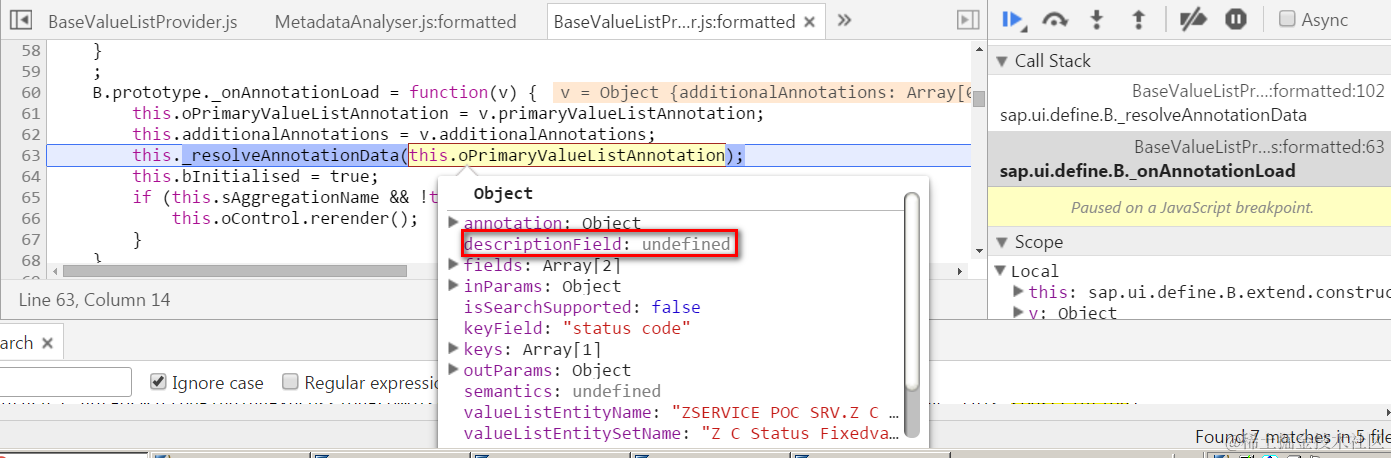Expand the v: Object variable
1391x458 pixels.
tap(1018, 313)
